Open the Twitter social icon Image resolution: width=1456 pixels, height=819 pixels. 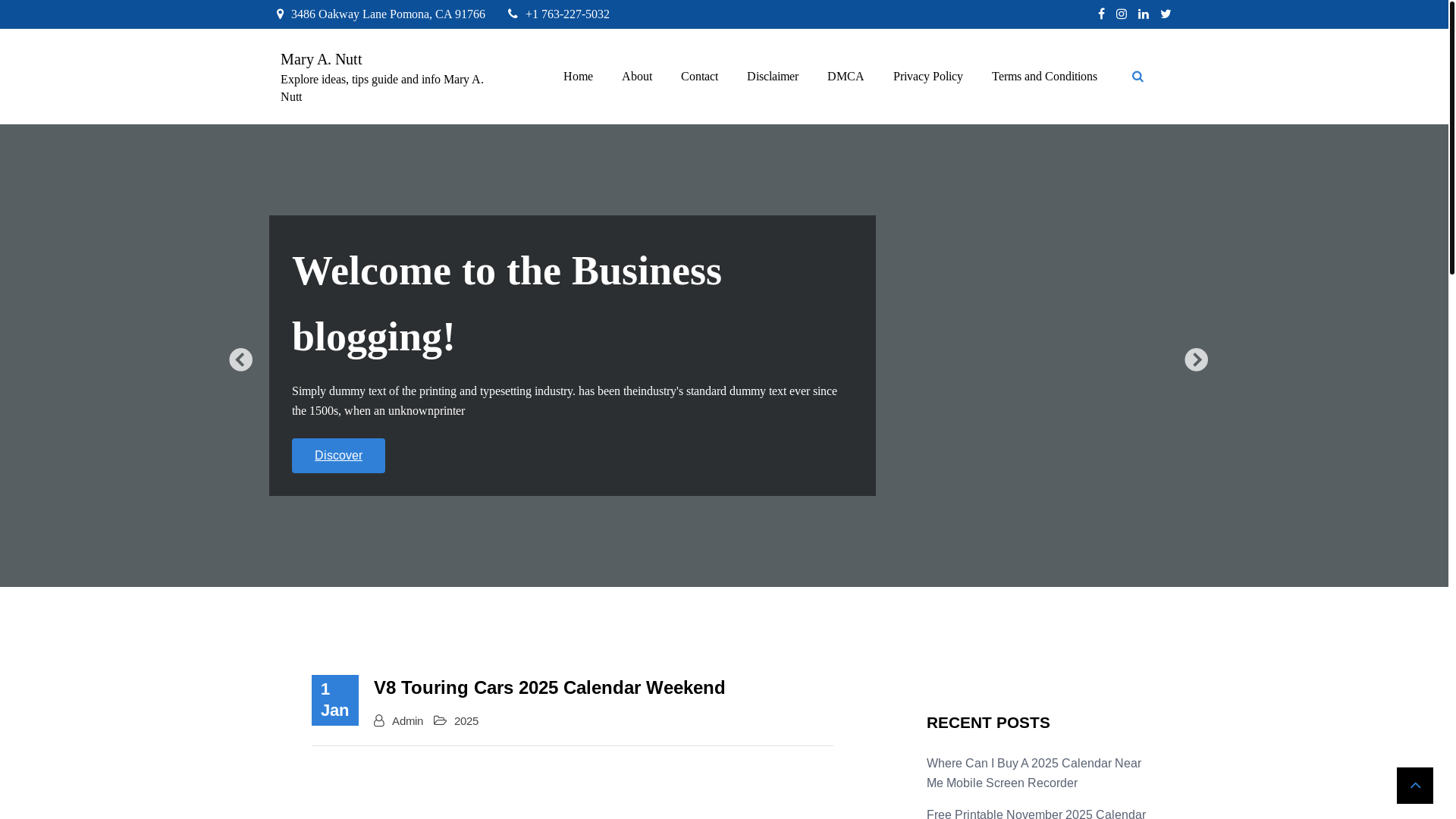(x=1166, y=14)
